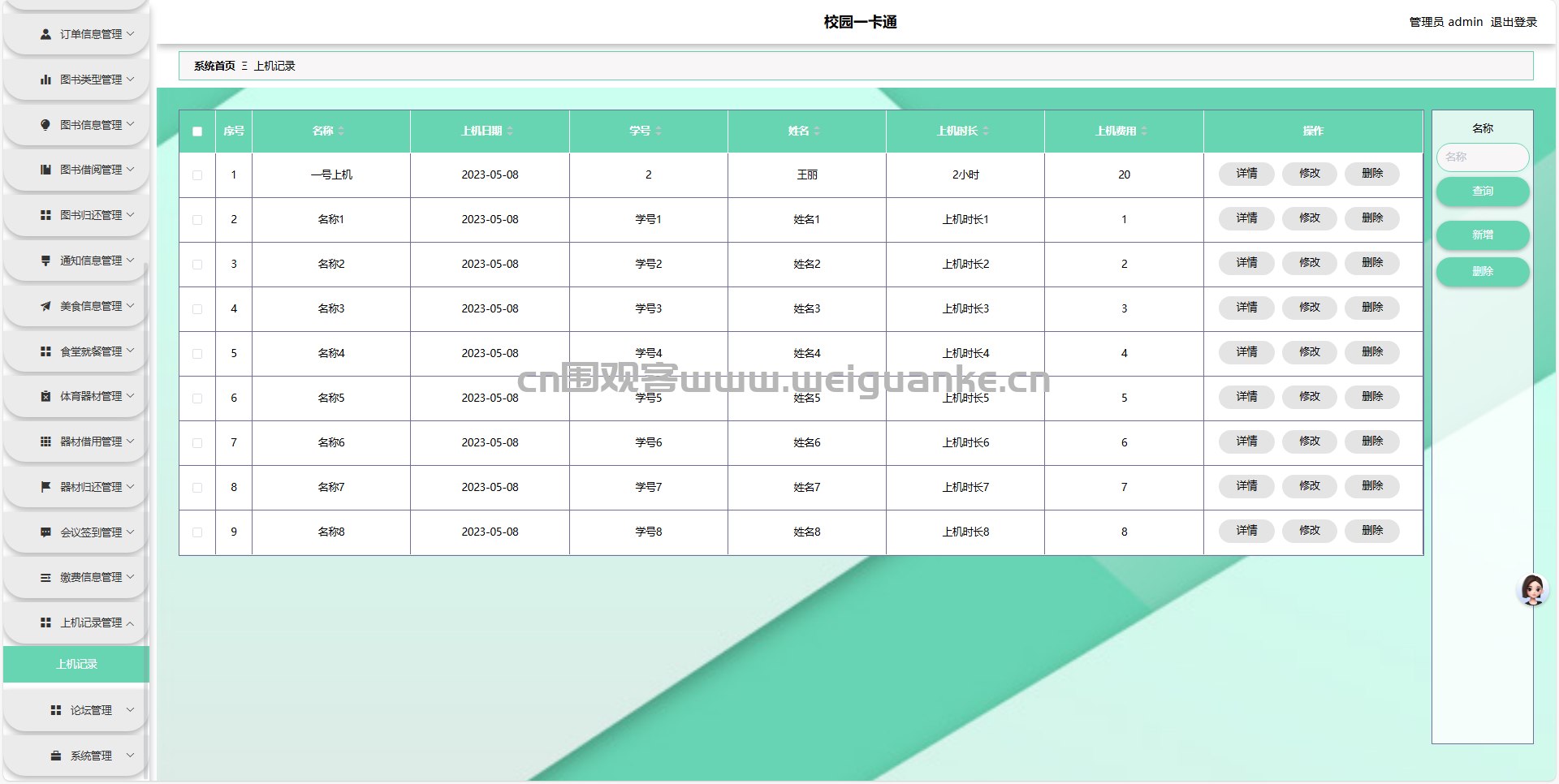Focus the 名称 search input field
The width and height of the screenshot is (1559, 784).
1483,157
